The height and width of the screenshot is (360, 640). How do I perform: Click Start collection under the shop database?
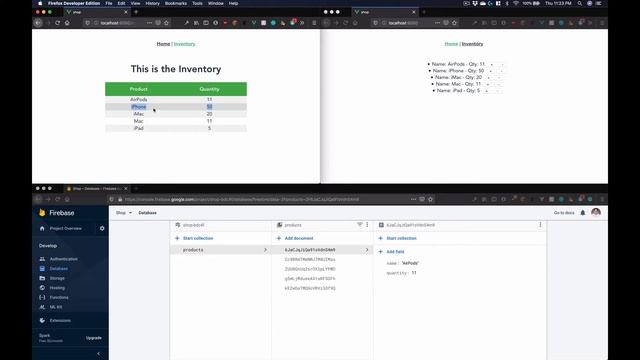click(194, 238)
